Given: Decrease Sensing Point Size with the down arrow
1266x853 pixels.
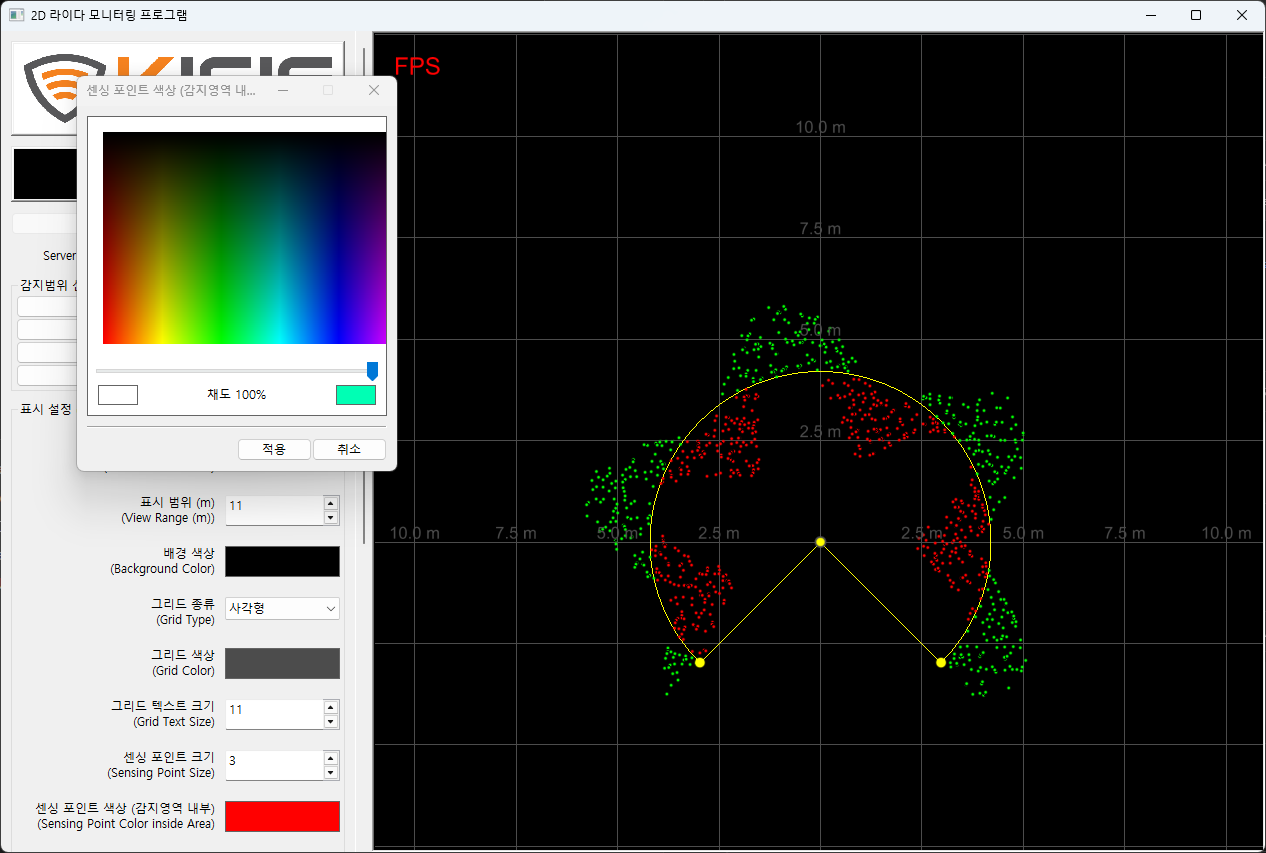Looking at the screenshot, I should [x=331, y=772].
